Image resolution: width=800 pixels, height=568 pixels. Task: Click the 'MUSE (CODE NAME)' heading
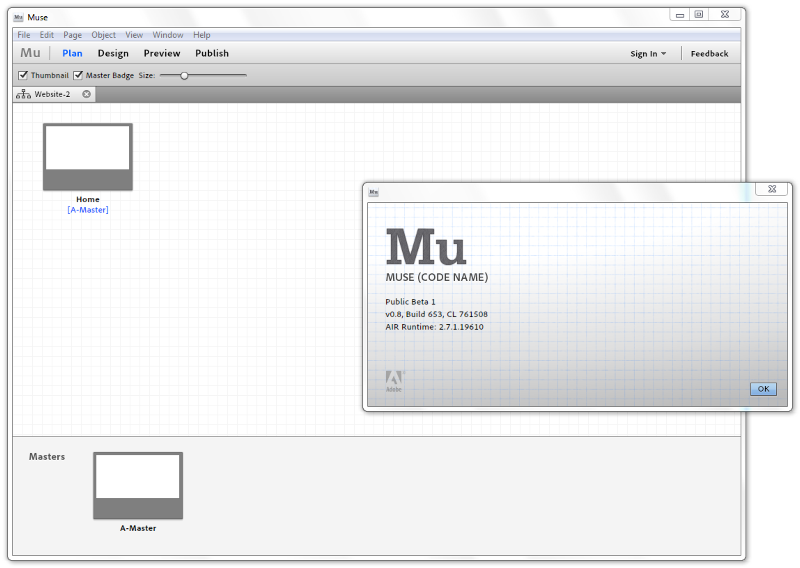(437, 277)
